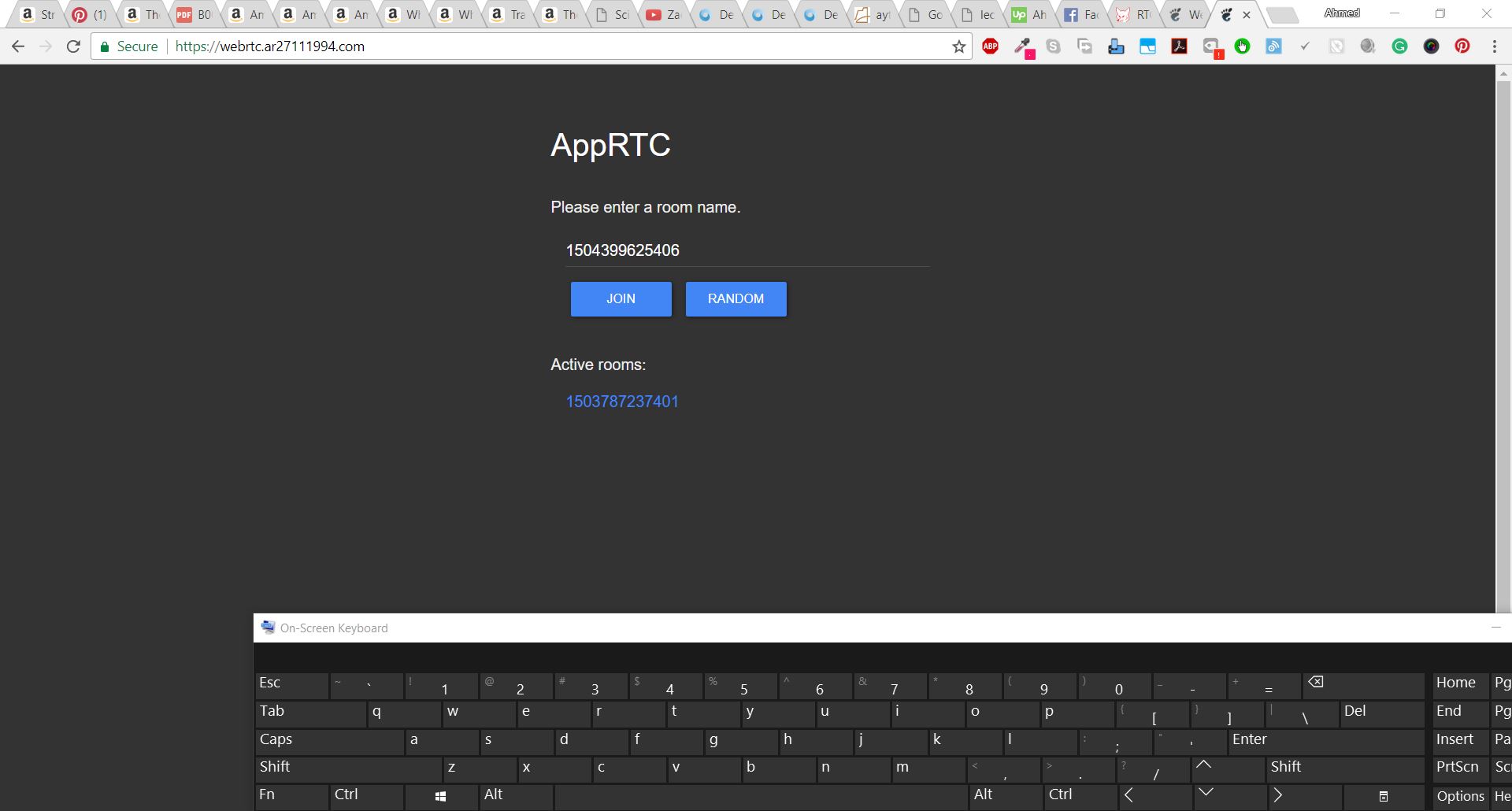
Task: Click the Home key on On-Screen Keyboard
Action: 1460,685
